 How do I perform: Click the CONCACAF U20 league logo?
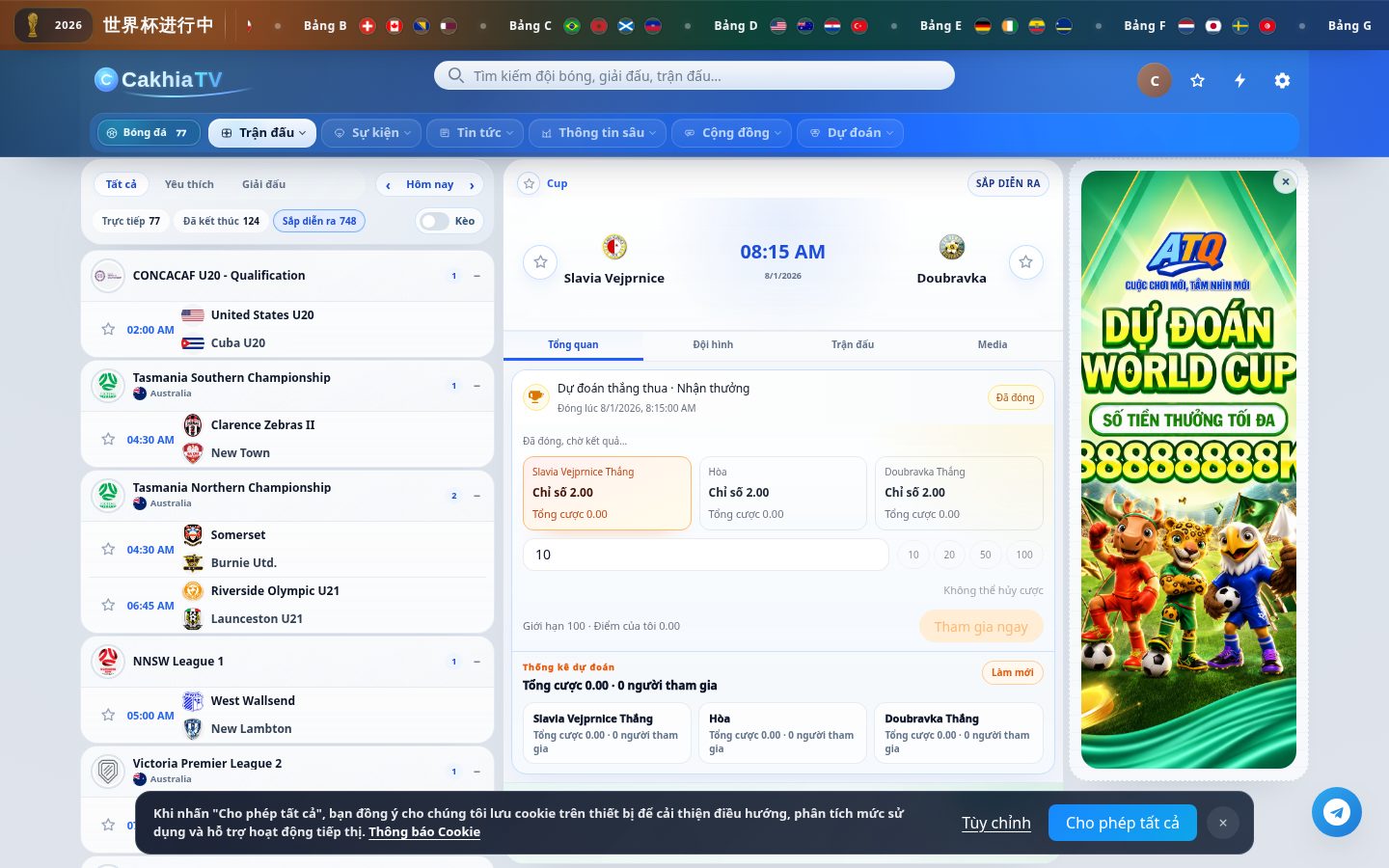tap(108, 276)
